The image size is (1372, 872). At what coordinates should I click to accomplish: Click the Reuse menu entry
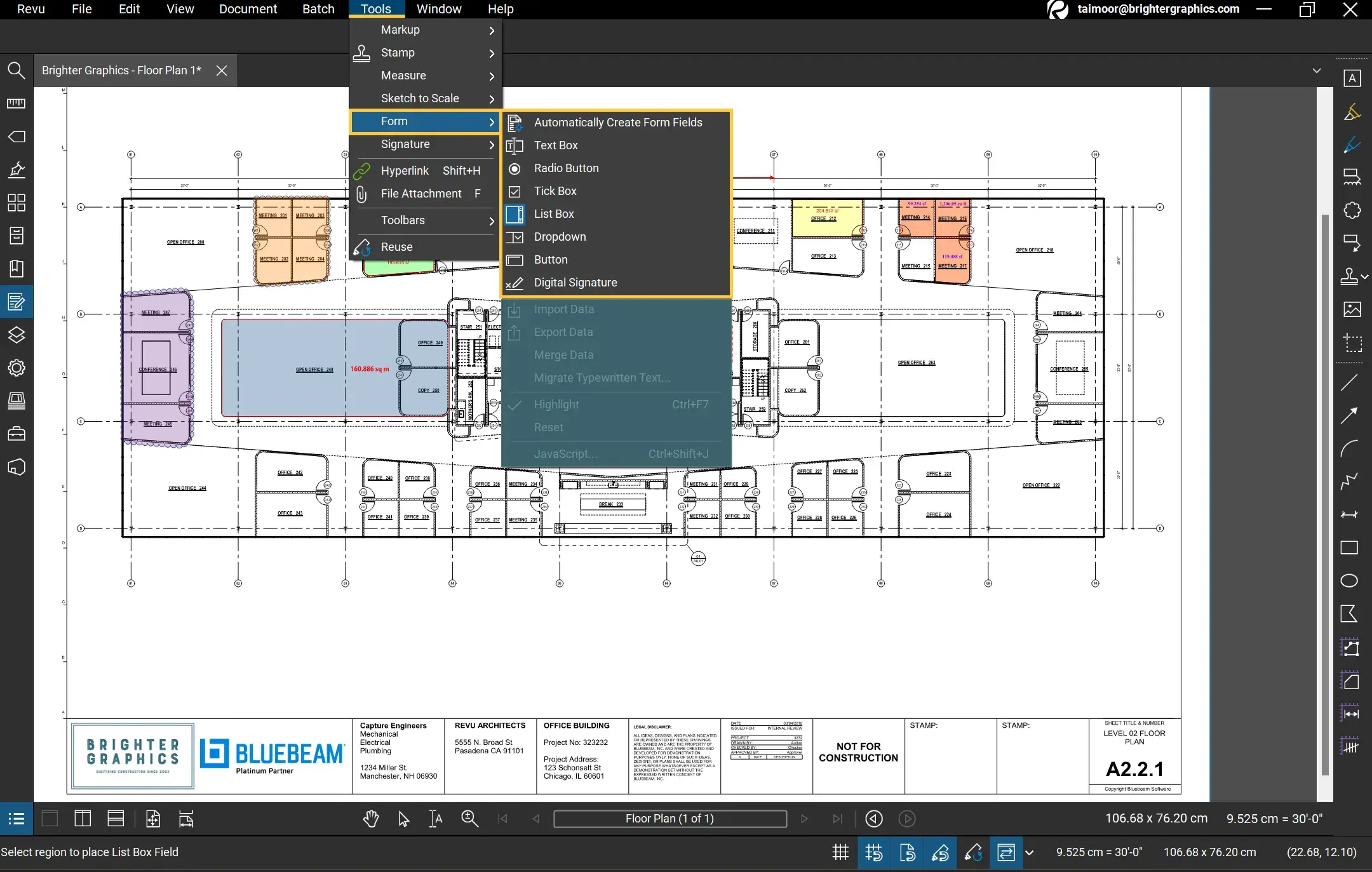tap(426, 247)
